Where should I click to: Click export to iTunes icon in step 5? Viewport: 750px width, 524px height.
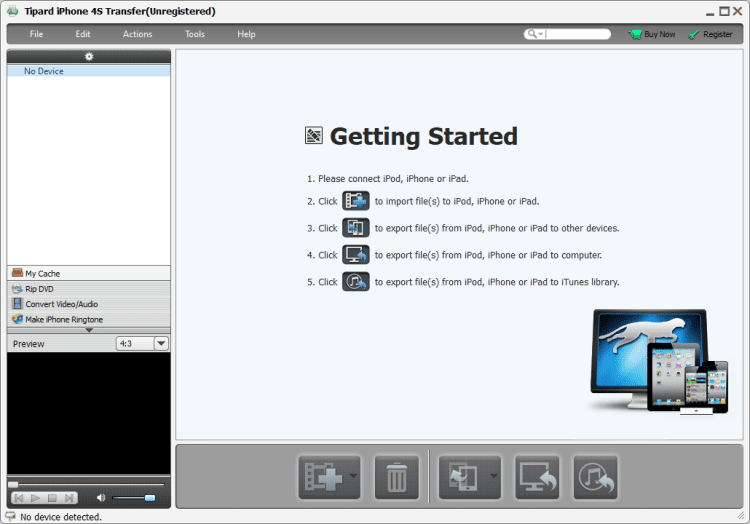(356, 282)
